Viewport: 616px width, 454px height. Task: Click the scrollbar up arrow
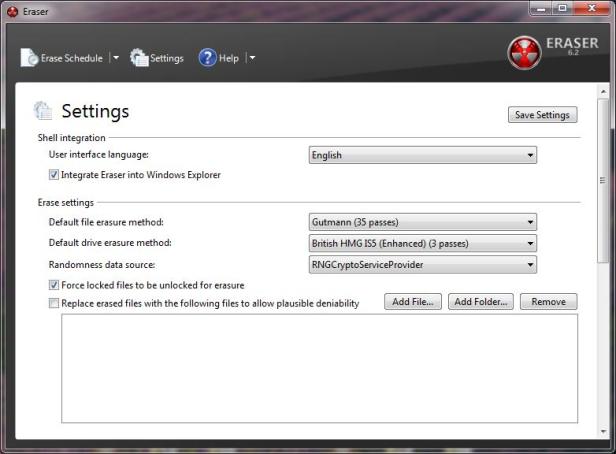pos(603,92)
